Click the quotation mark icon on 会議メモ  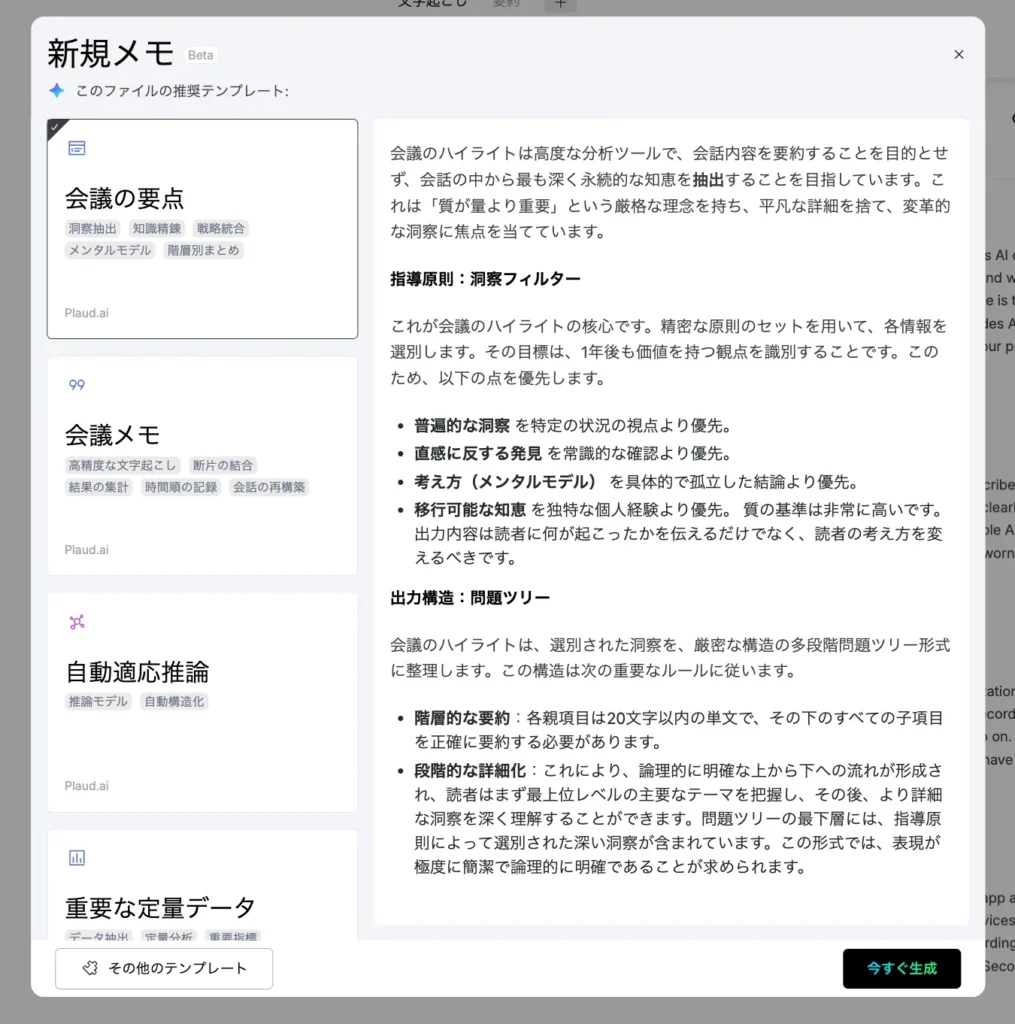77,385
